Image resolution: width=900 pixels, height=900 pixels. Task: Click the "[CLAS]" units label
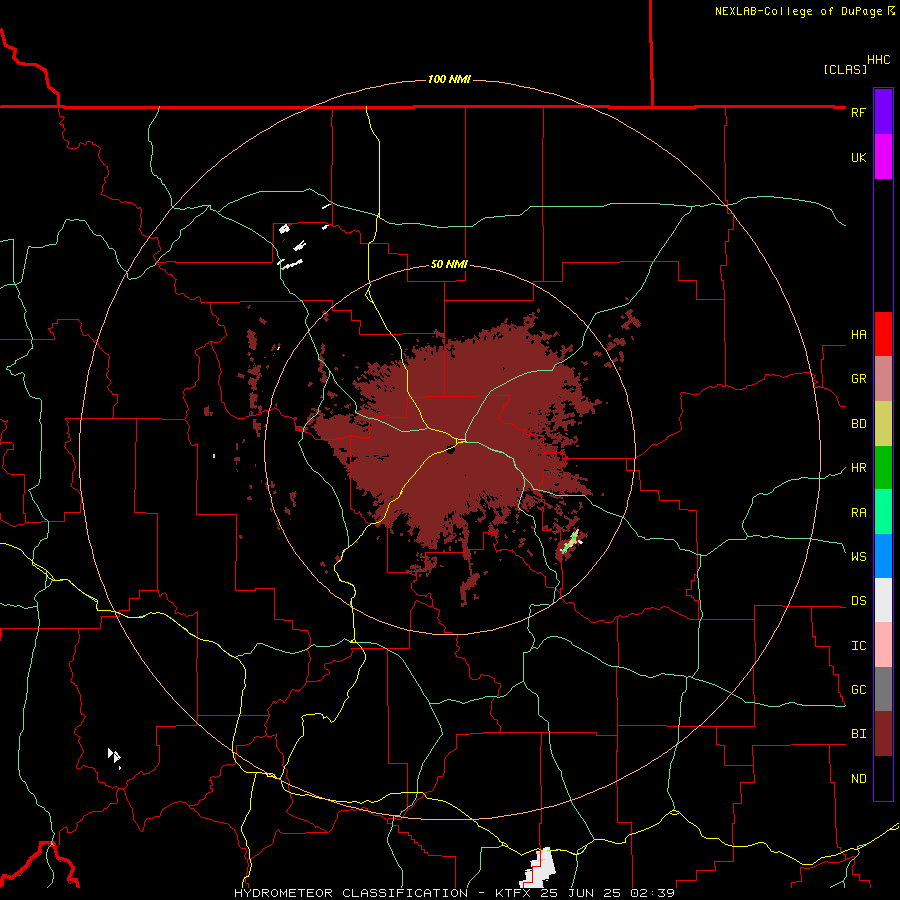(x=845, y=69)
